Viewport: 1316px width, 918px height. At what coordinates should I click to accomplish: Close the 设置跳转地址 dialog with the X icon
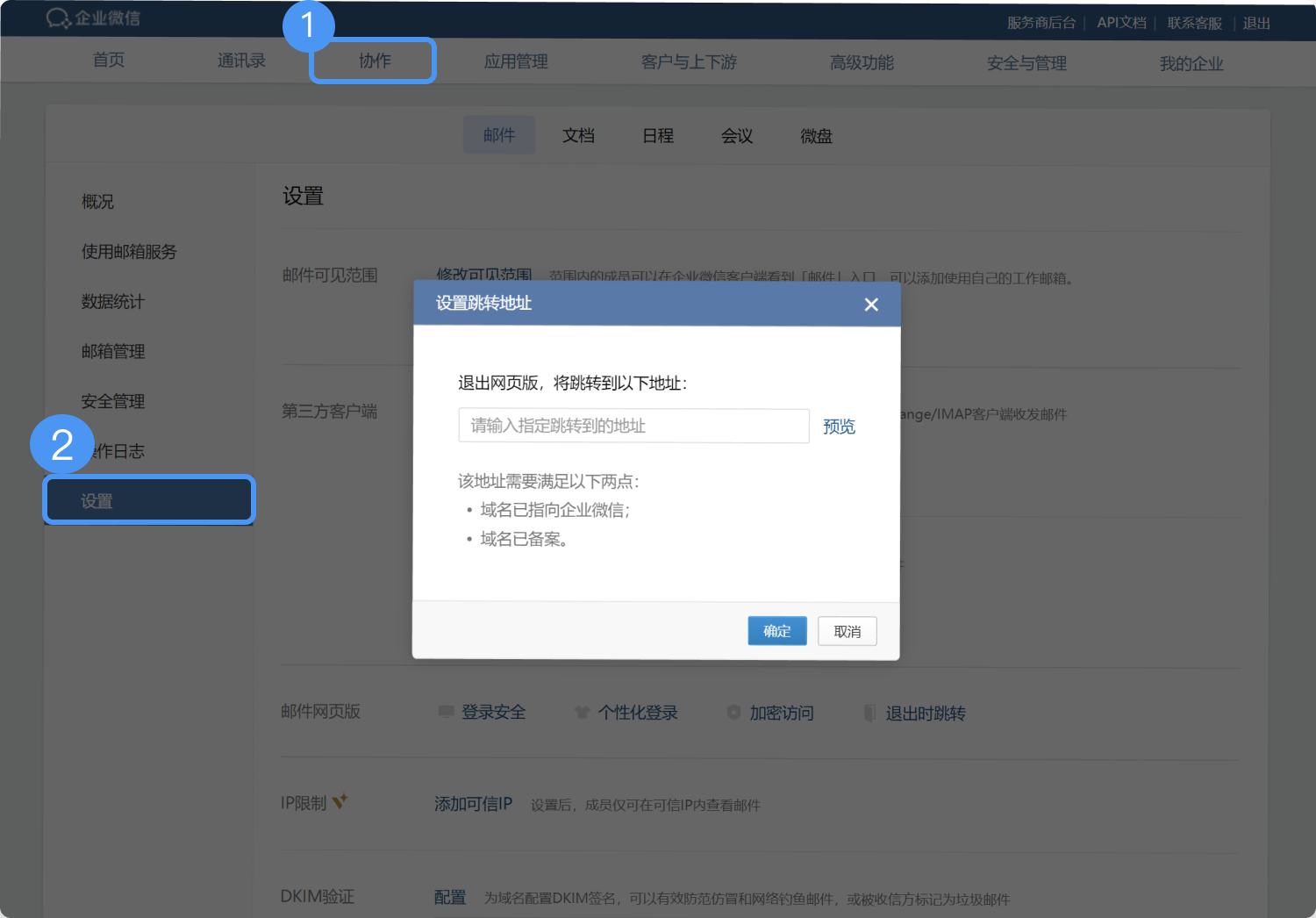871,305
